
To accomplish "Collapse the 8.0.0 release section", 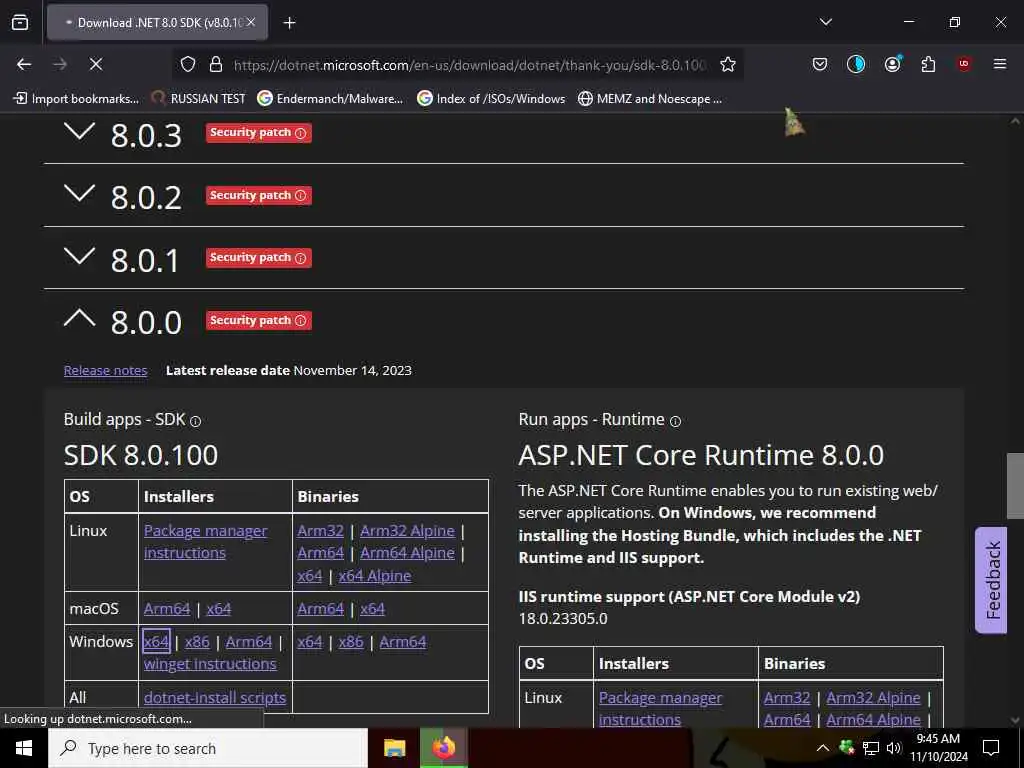I will 80,319.
